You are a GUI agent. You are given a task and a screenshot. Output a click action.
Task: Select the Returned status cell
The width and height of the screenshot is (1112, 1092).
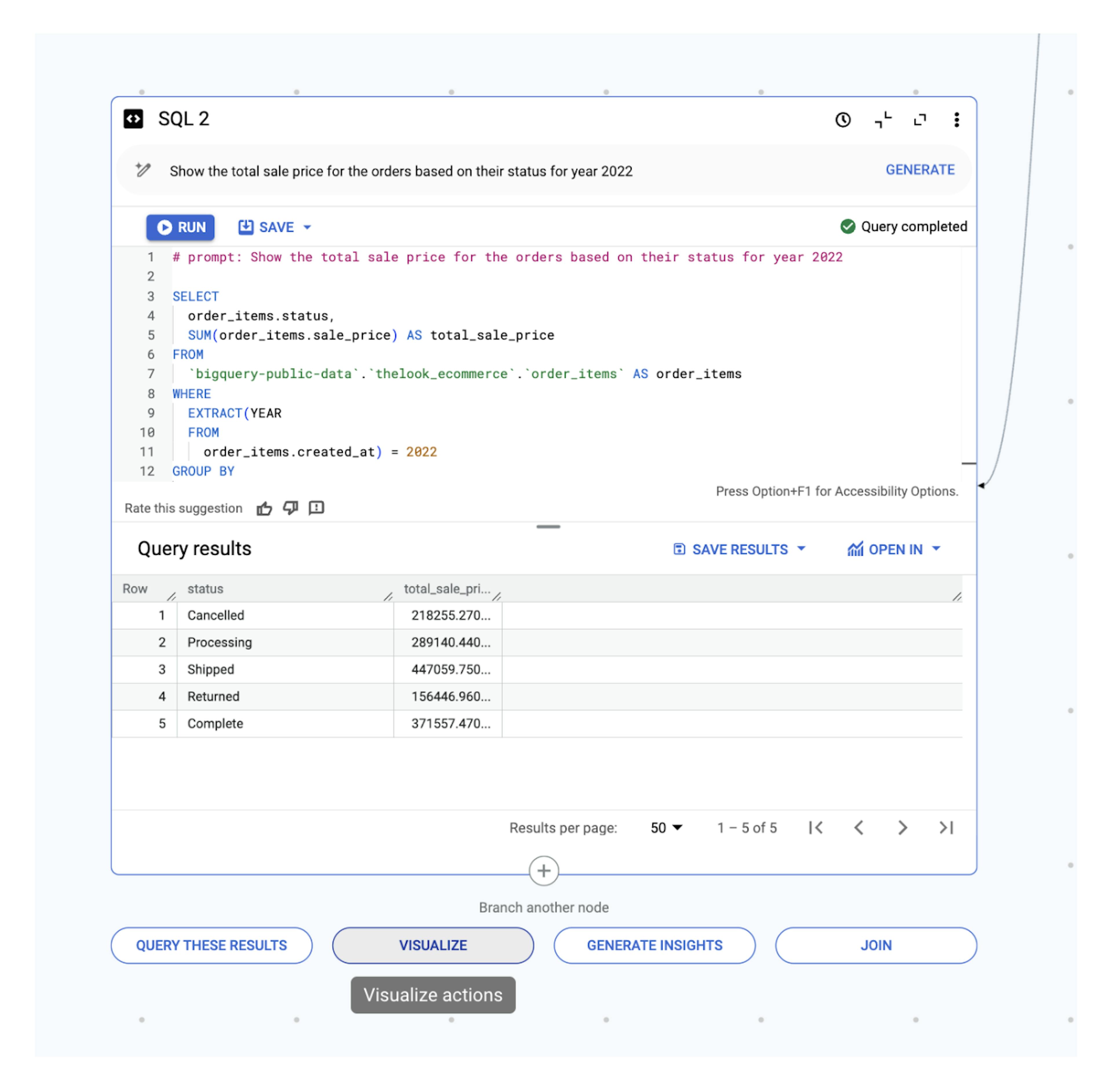(285, 696)
